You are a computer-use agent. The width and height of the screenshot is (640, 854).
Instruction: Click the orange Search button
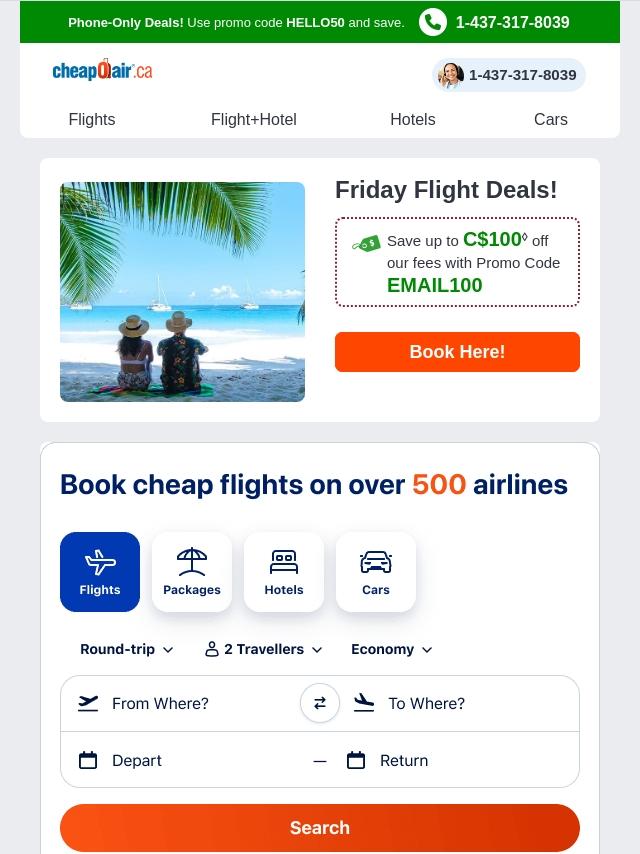tap(320, 828)
